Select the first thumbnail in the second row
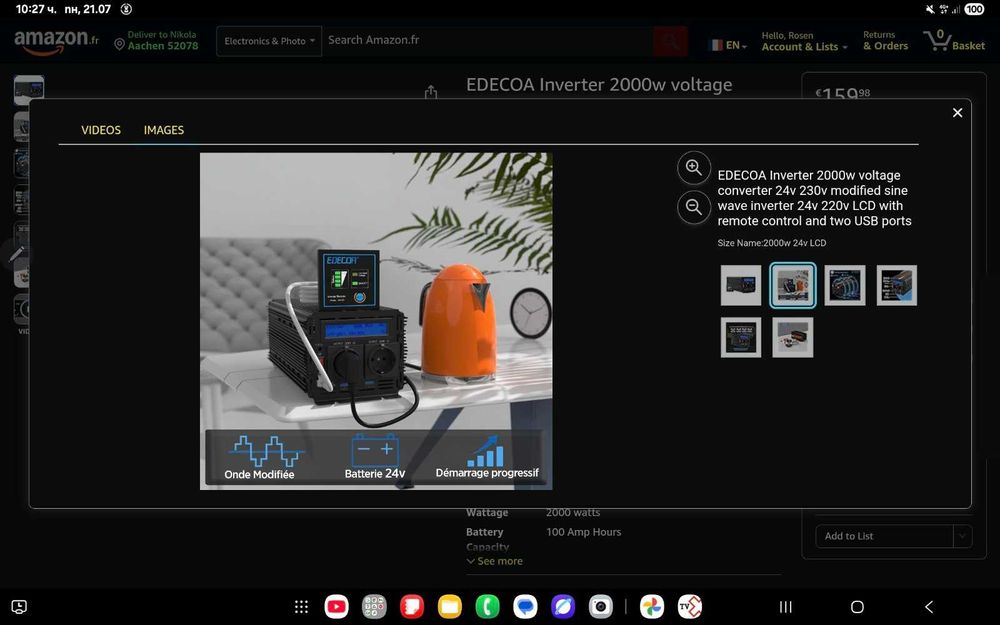Image resolution: width=1000 pixels, height=625 pixels. [x=740, y=337]
